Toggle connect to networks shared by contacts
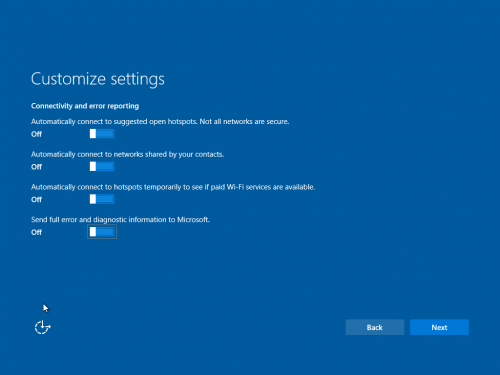This screenshot has height=375, width=500. pos(102,166)
